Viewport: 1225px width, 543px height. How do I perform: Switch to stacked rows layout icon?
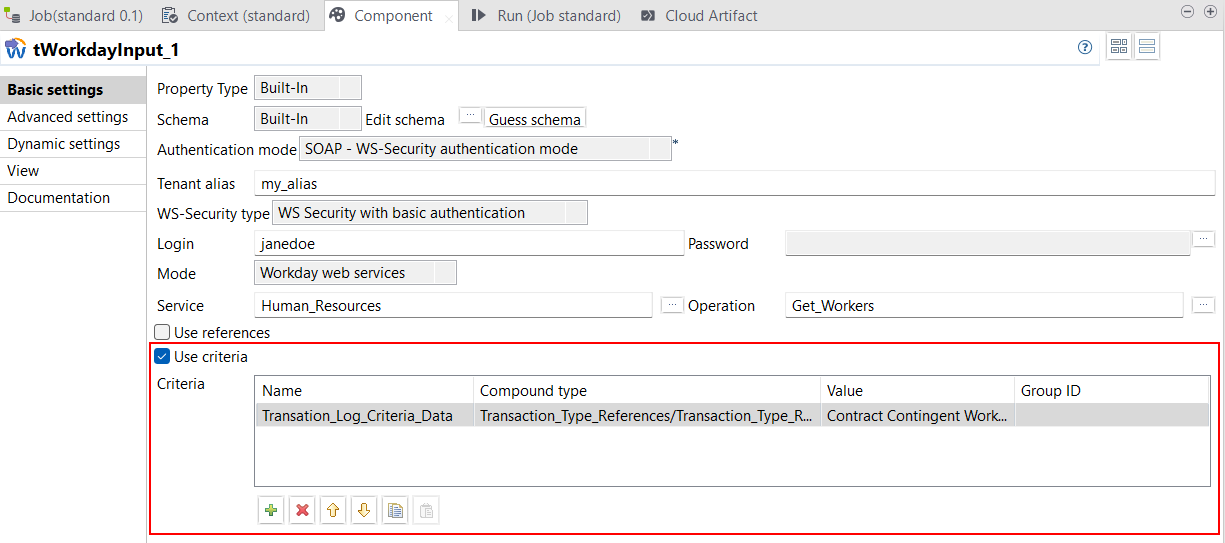[1147, 47]
